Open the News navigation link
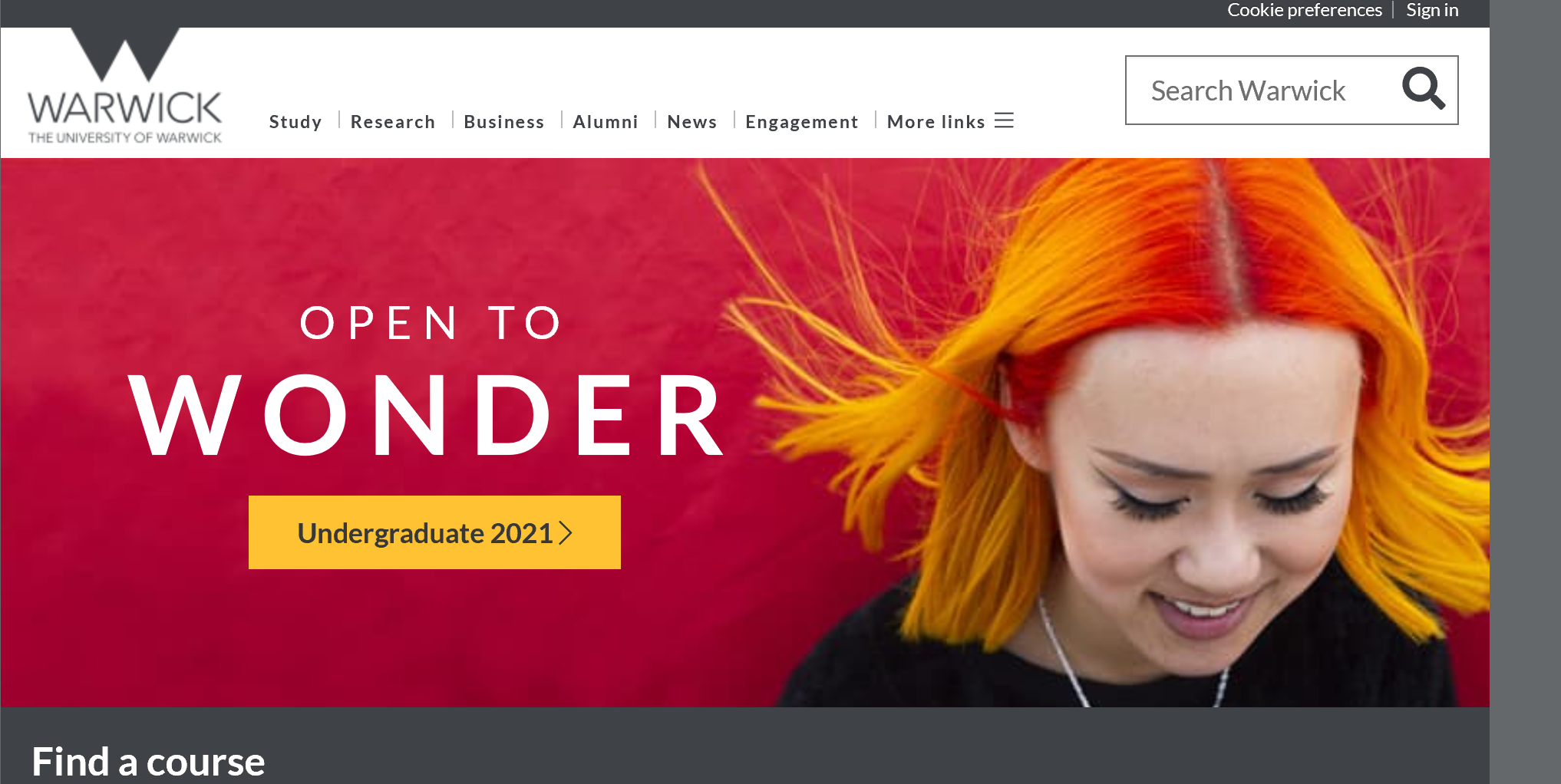 pos(692,122)
